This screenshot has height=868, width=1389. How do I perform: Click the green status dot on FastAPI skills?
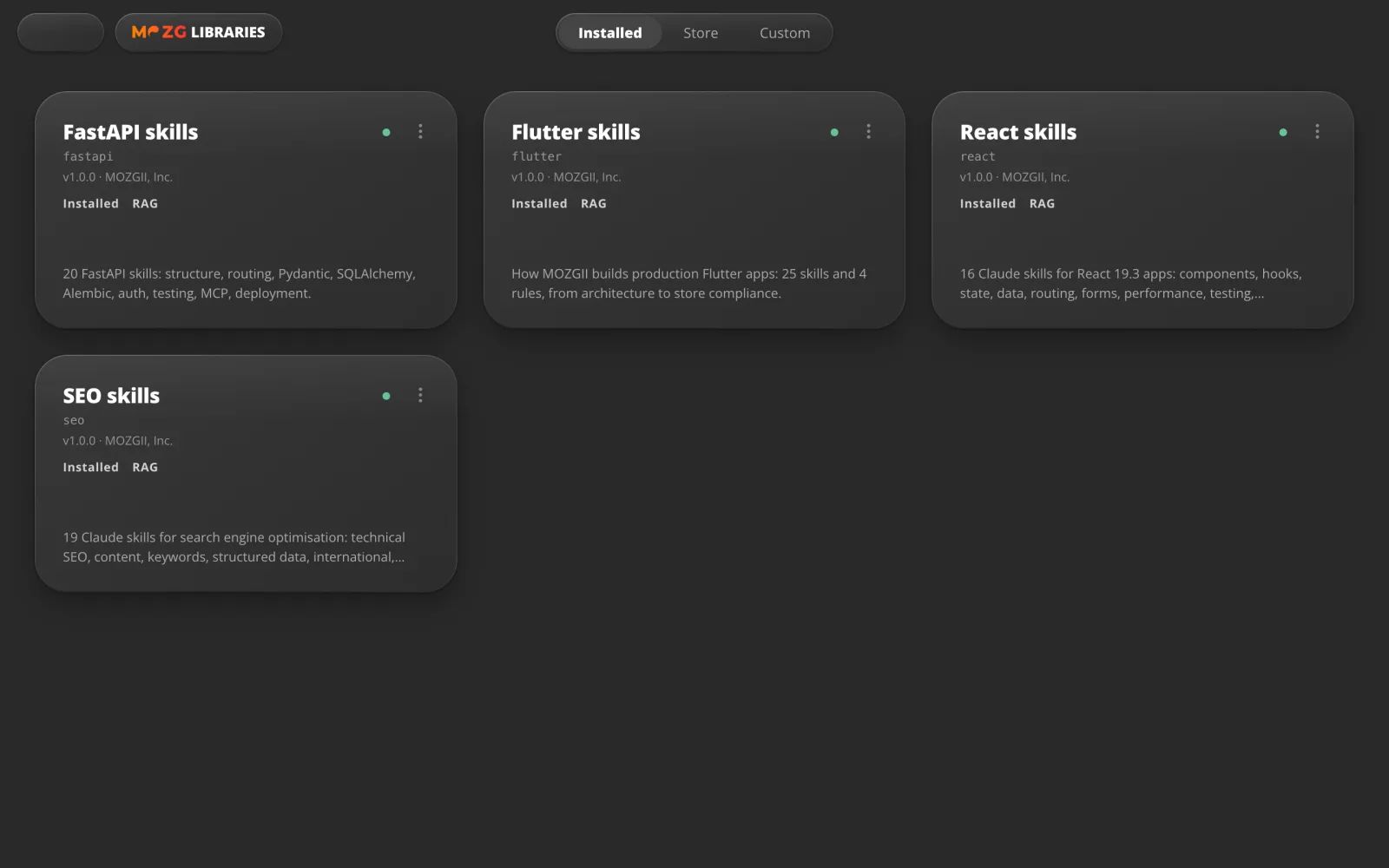386,133
